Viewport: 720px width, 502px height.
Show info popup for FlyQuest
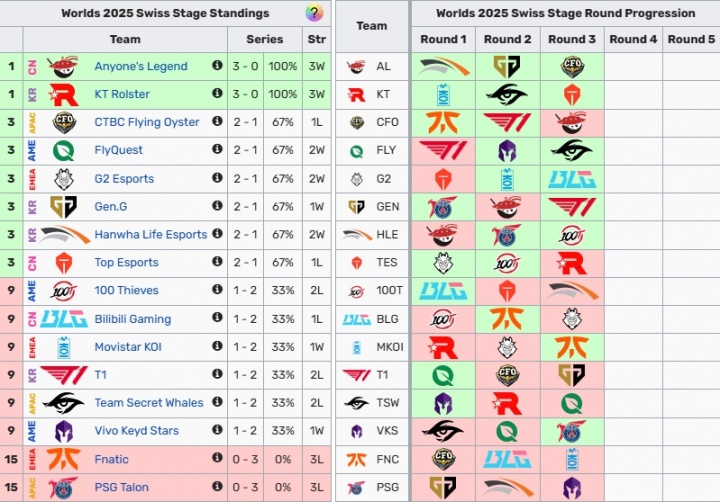point(217,150)
